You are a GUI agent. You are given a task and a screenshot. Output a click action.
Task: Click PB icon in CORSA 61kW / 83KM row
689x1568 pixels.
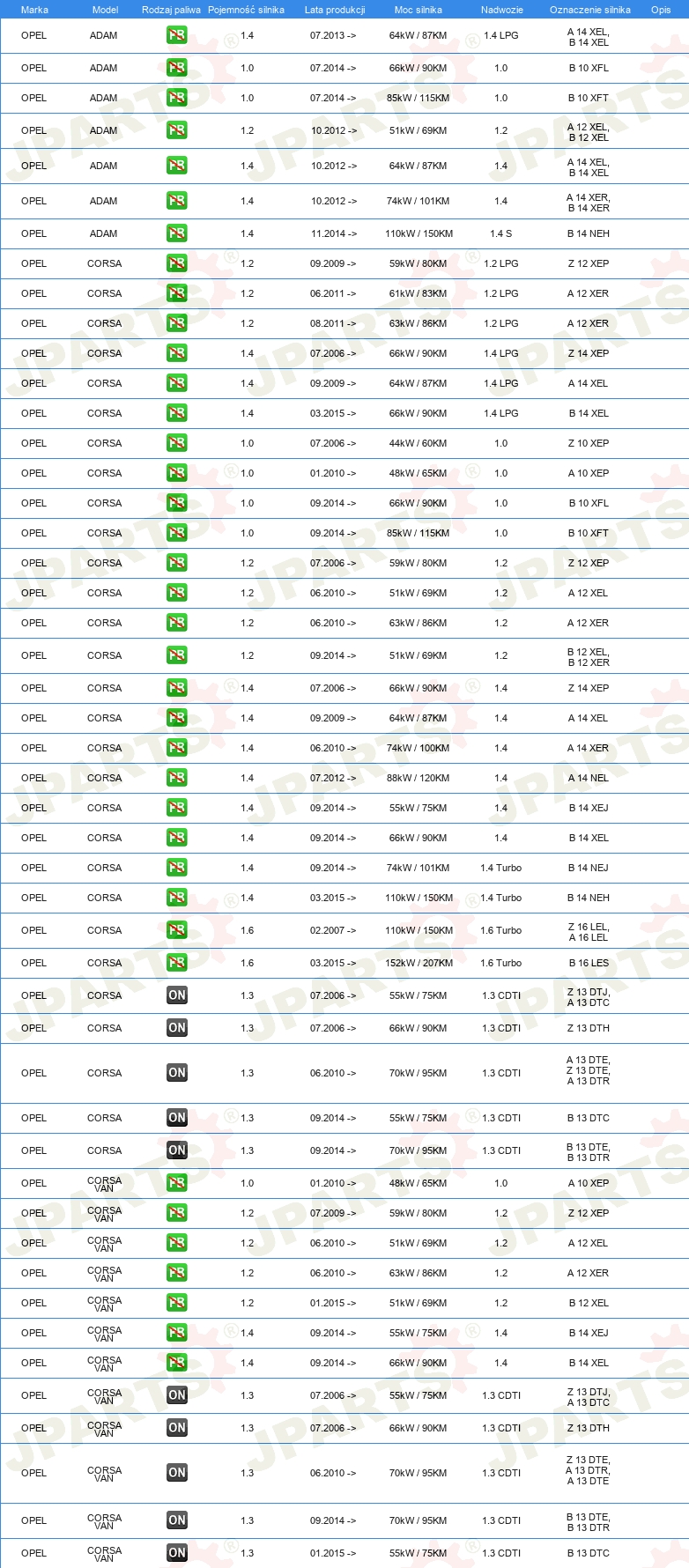tap(177, 293)
